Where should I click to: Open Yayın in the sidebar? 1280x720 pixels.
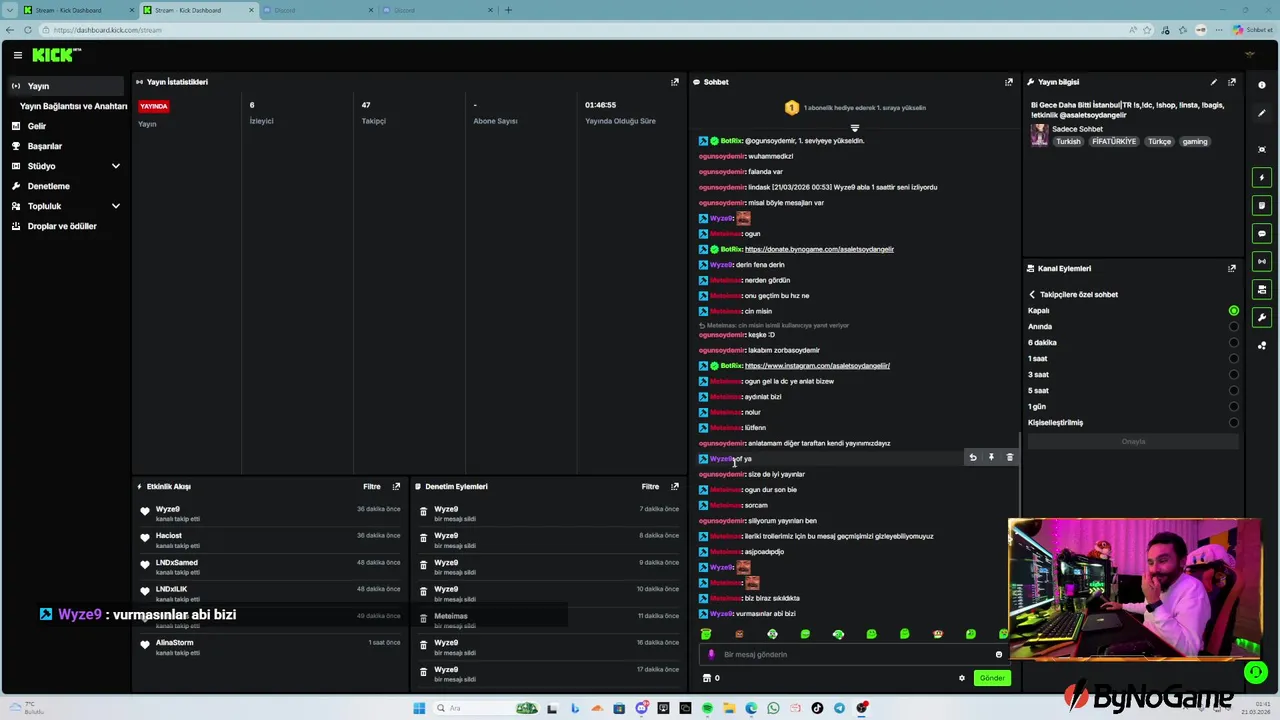[x=66, y=86]
